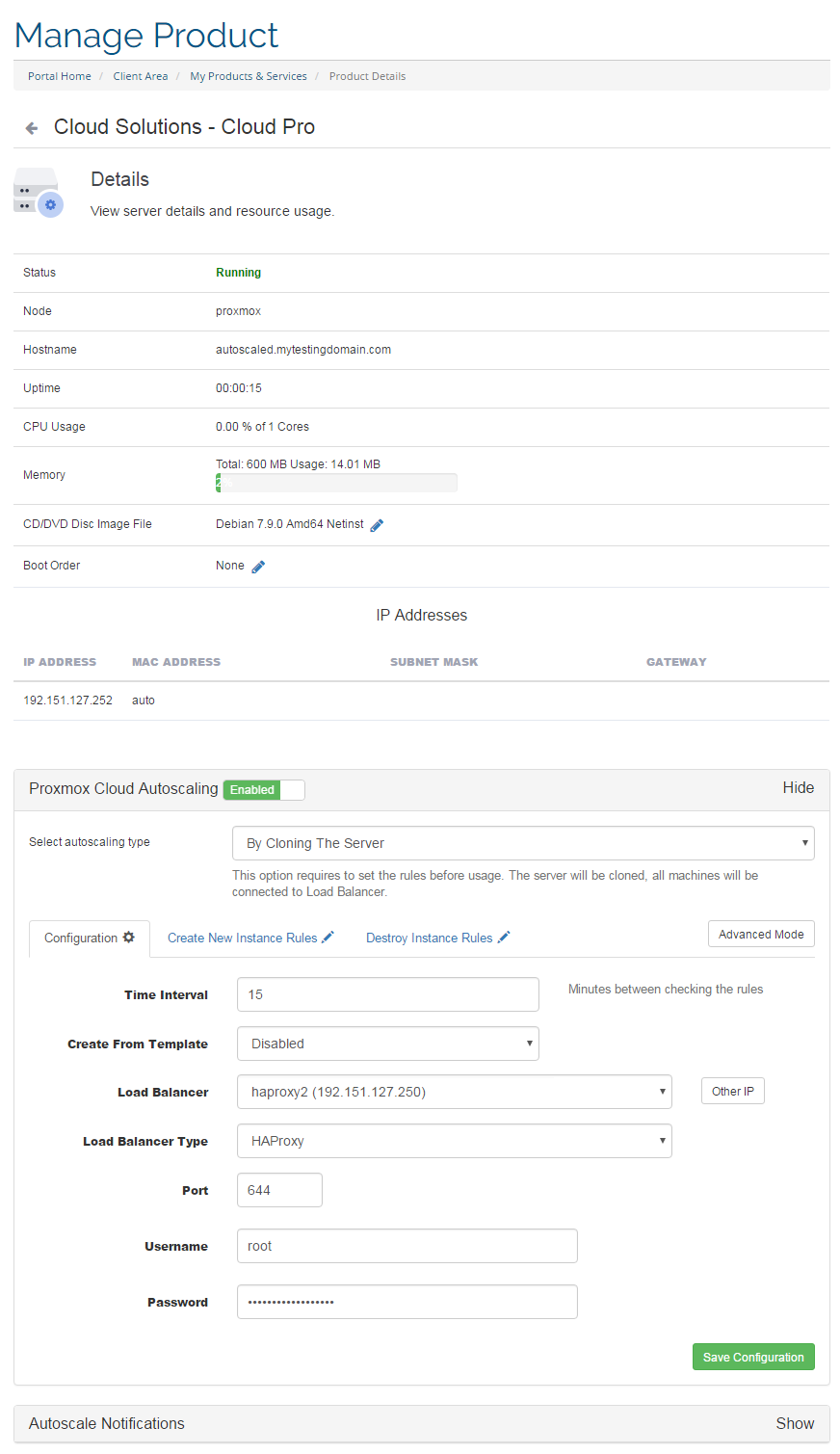Click the IP address 192.151.127.252
The width and height of the screenshot is (840, 1454).
67,701
